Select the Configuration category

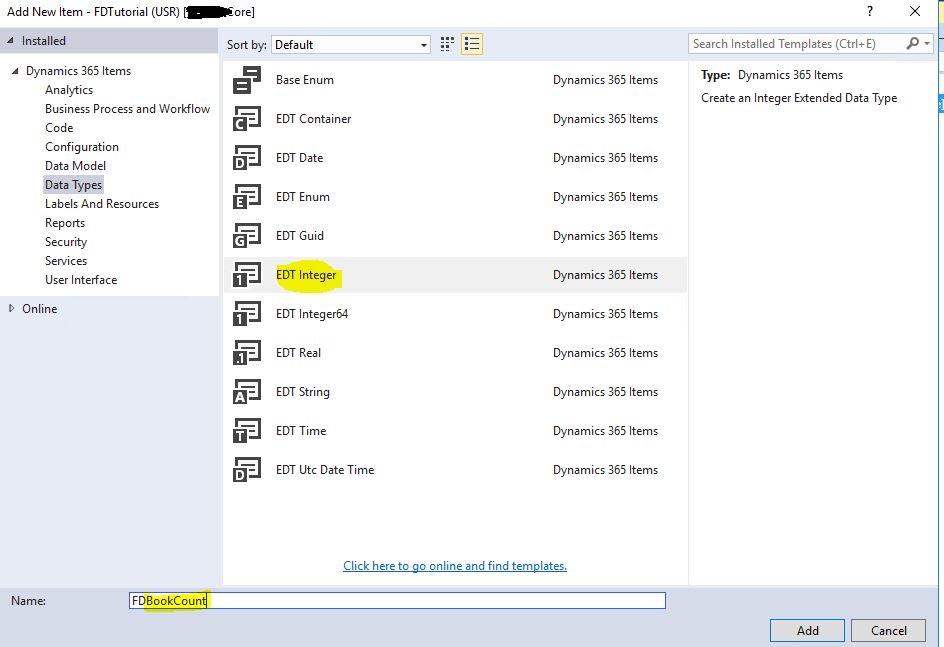click(x=82, y=147)
